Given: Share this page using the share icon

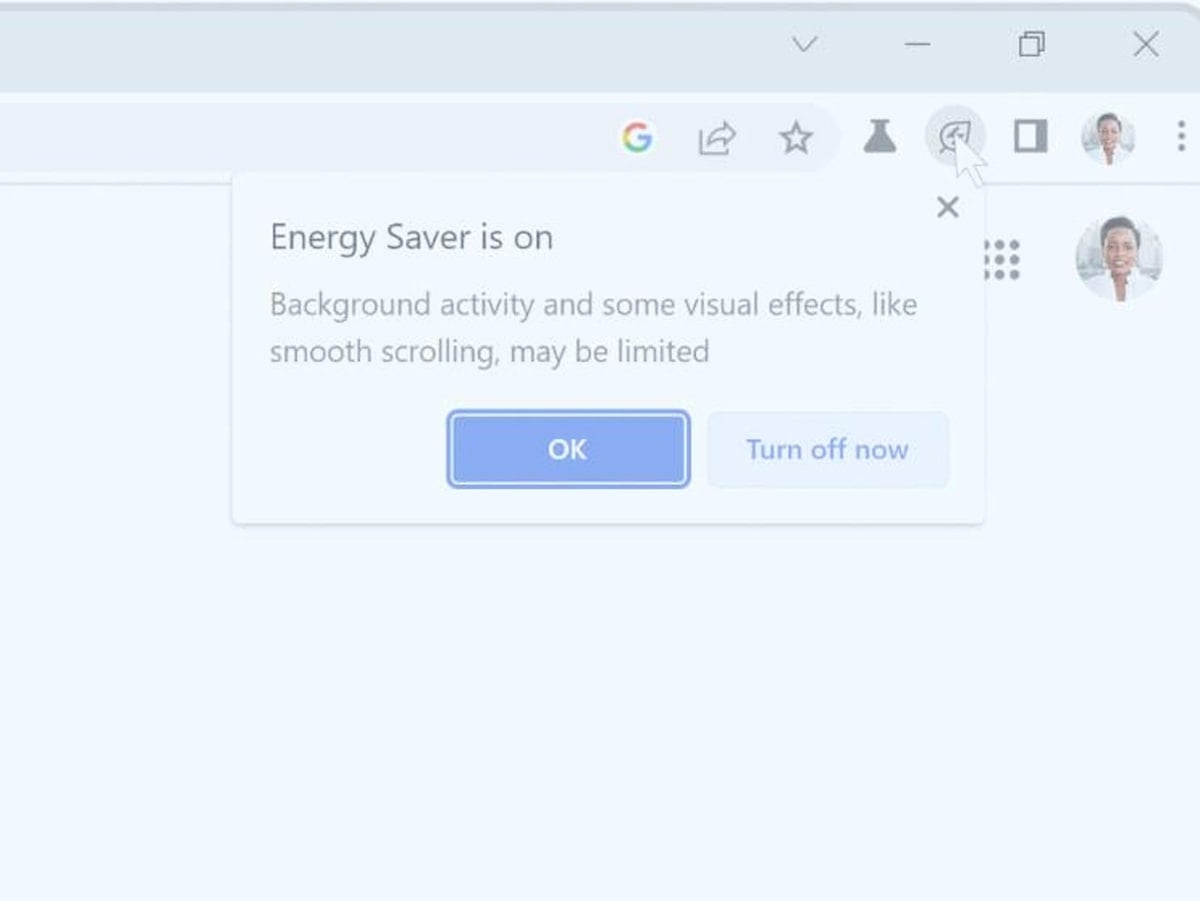Looking at the screenshot, I should coord(716,138).
